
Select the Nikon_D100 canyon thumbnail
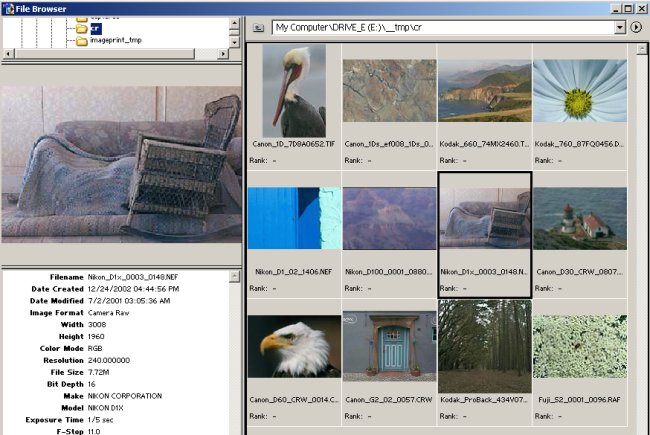coord(390,218)
